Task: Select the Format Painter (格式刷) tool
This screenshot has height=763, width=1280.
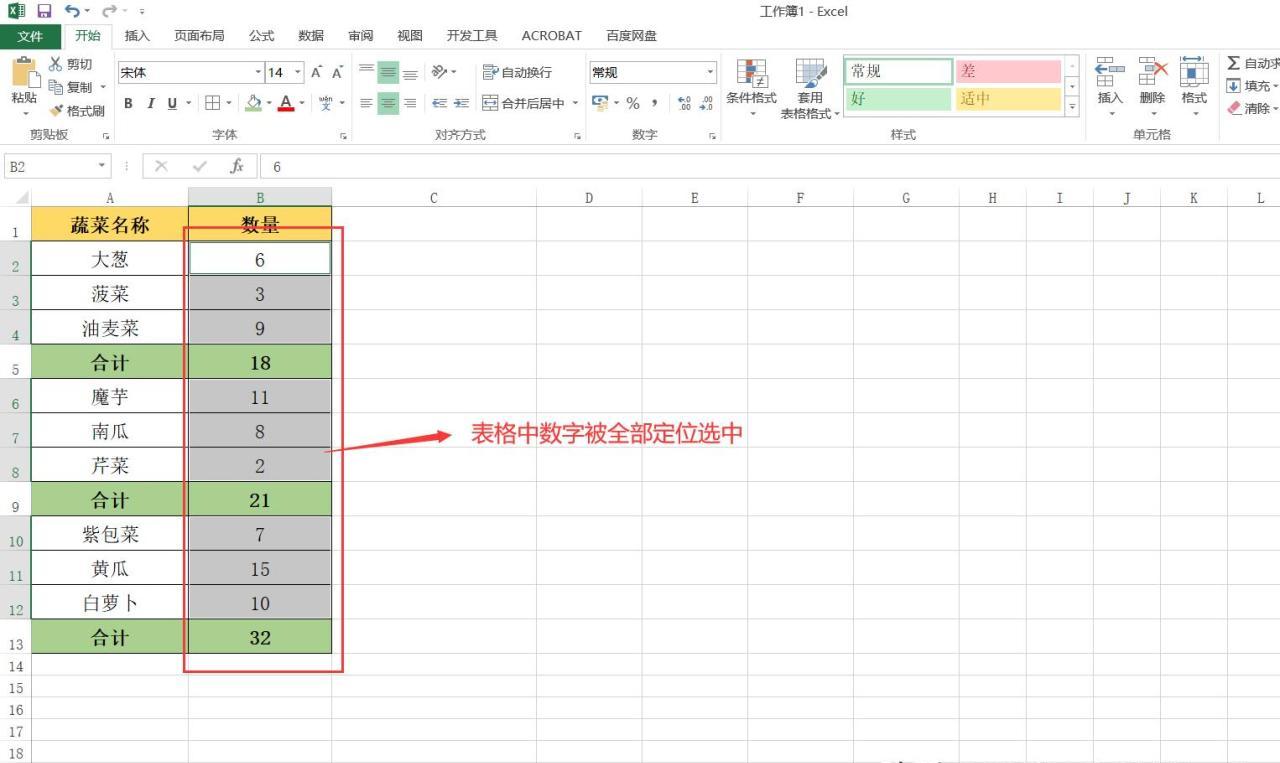Action: [77, 110]
